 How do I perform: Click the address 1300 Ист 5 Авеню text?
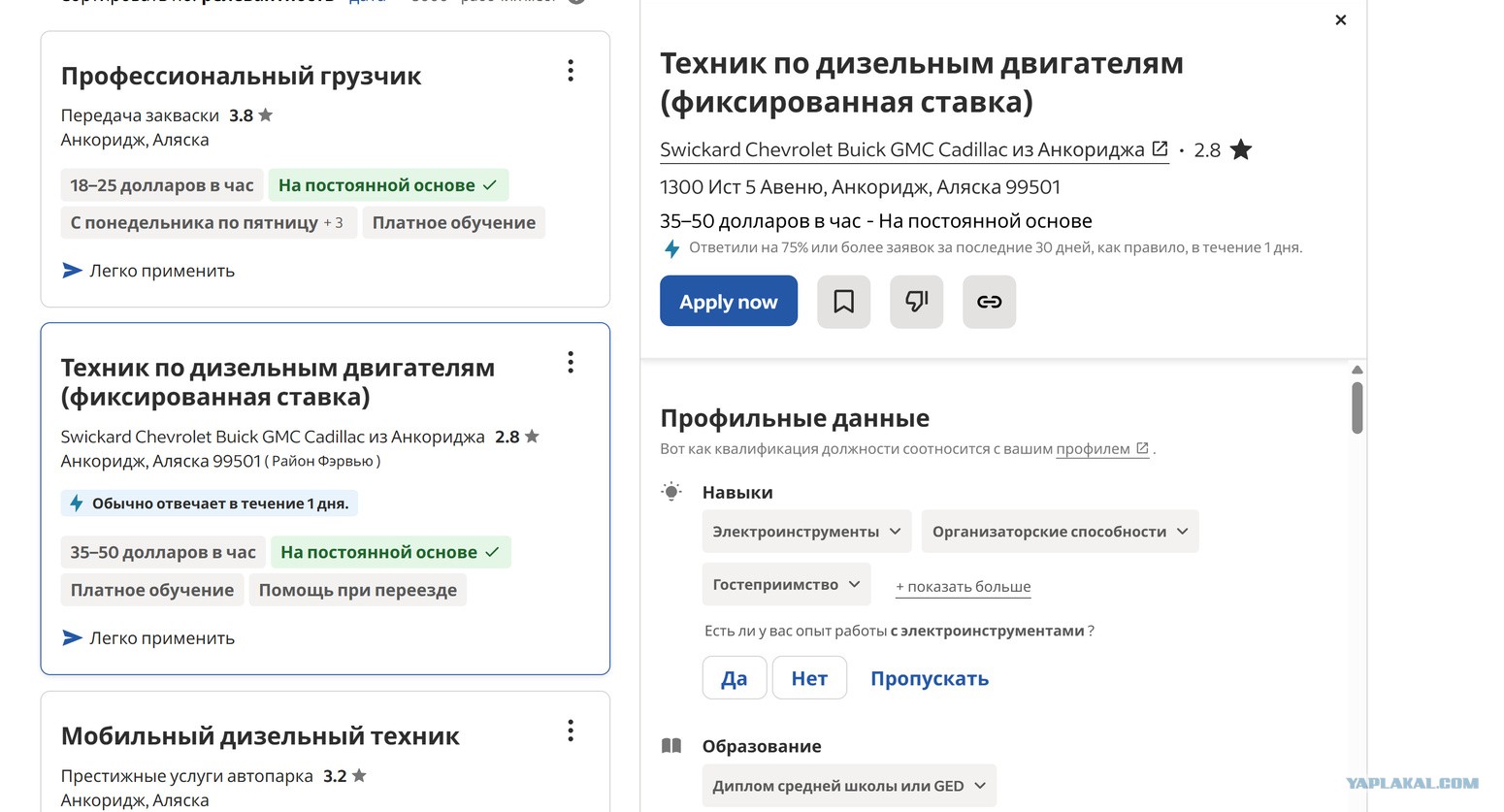tap(860, 186)
